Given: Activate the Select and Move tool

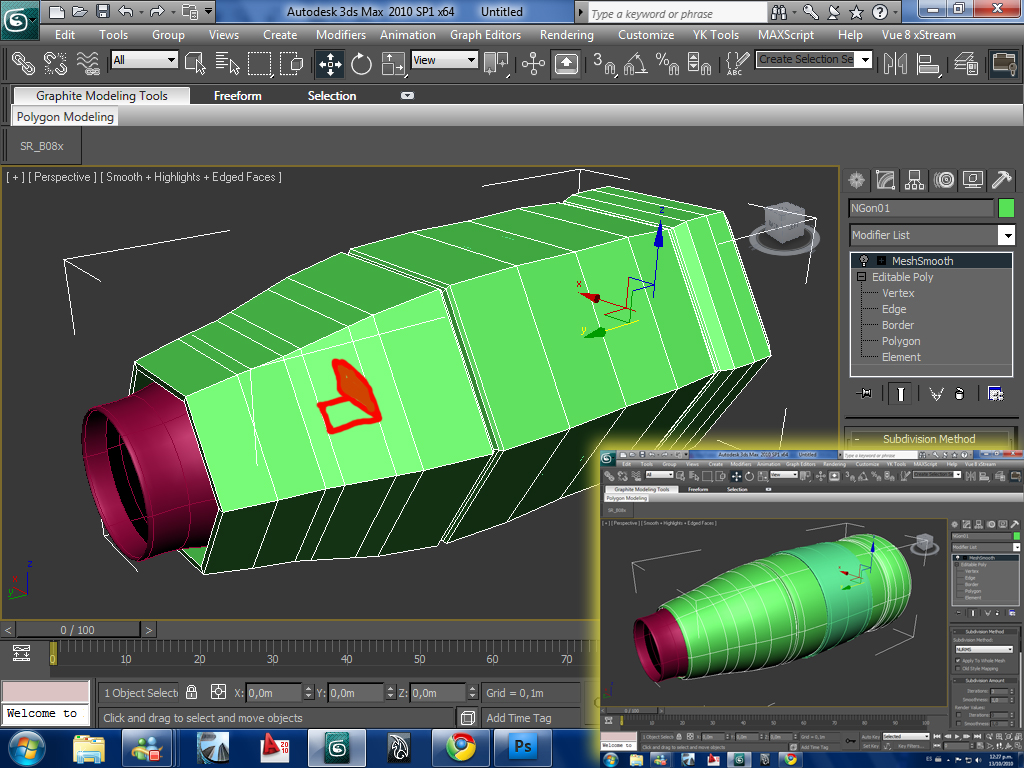Looking at the screenshot, I should coord(330,63).
